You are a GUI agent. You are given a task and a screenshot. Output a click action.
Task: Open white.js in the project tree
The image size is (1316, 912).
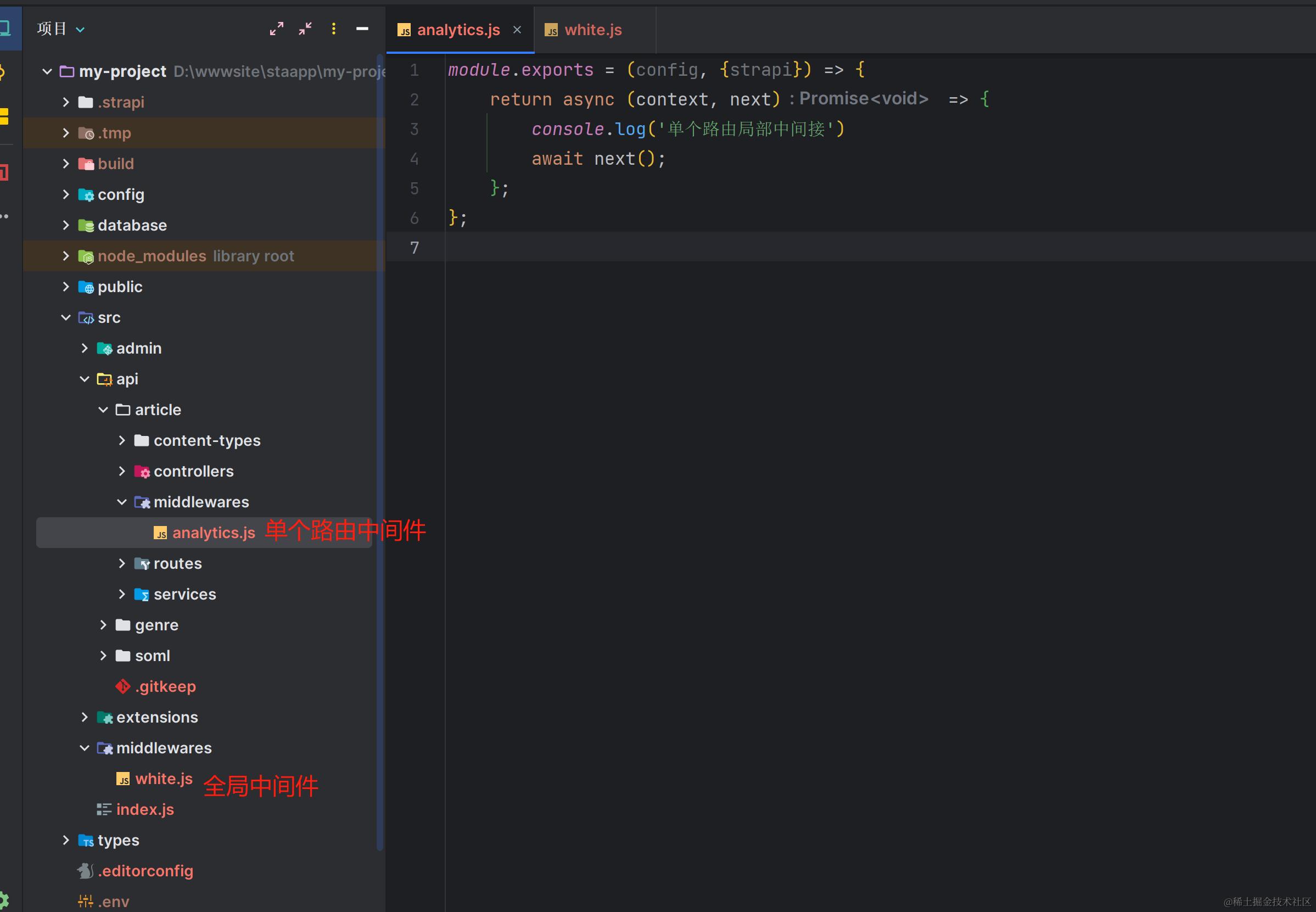tap(164, 779)
